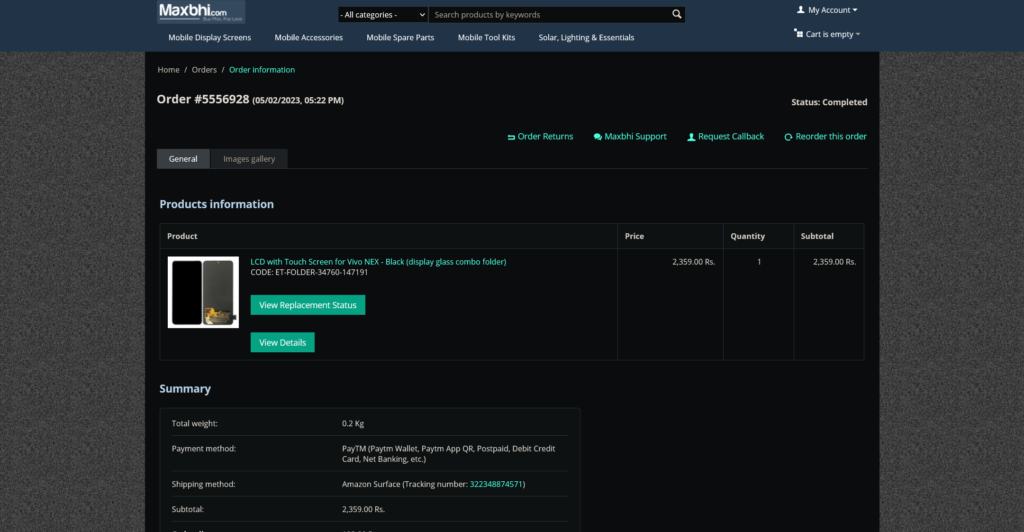Viewport: 1024px width, 532px height.
Task: Click the order date 05/02/2023, 05:22 PM
Action: 298,101
